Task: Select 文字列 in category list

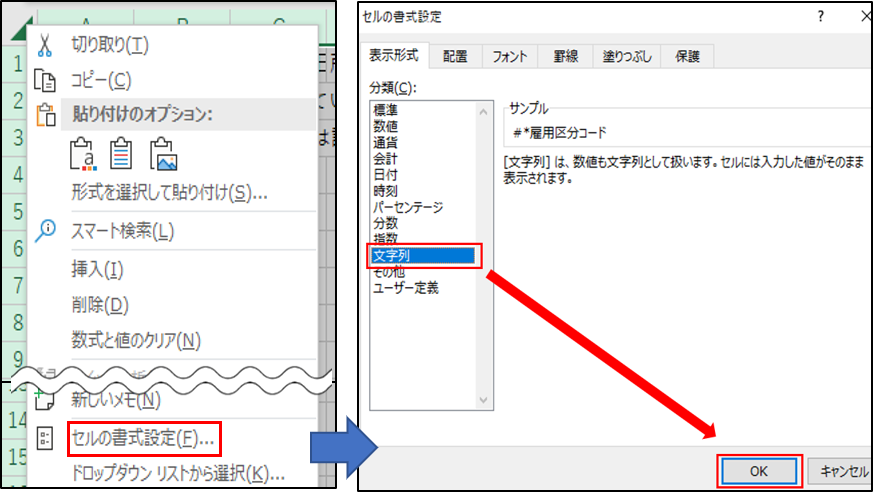Action: (422, 256)
